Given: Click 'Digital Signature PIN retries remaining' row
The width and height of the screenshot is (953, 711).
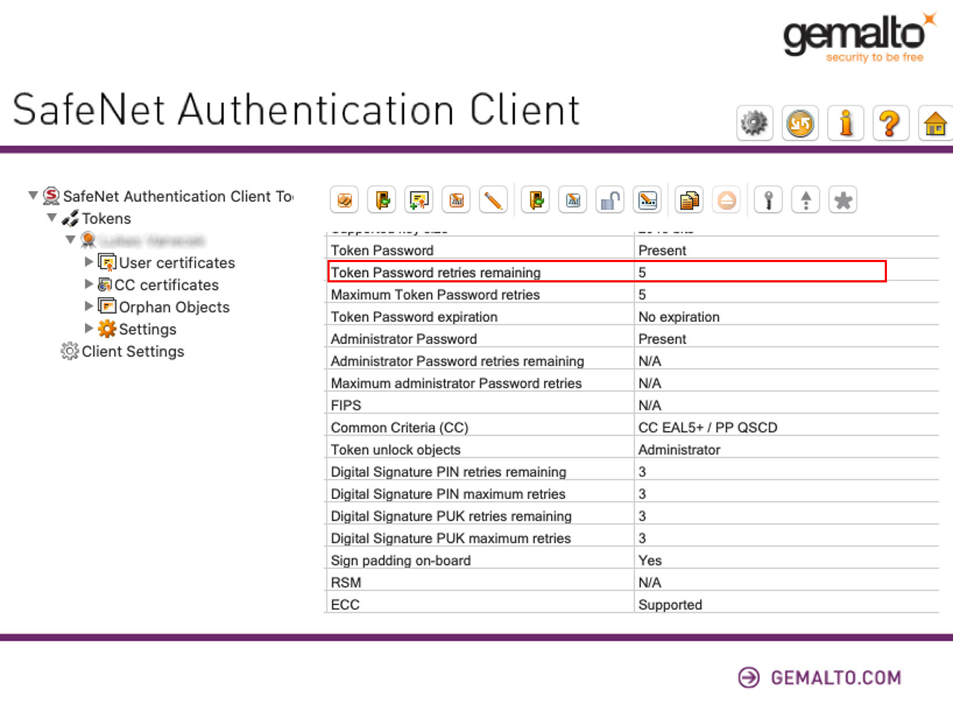Looking at the screenshot, I should pos(632,472).
